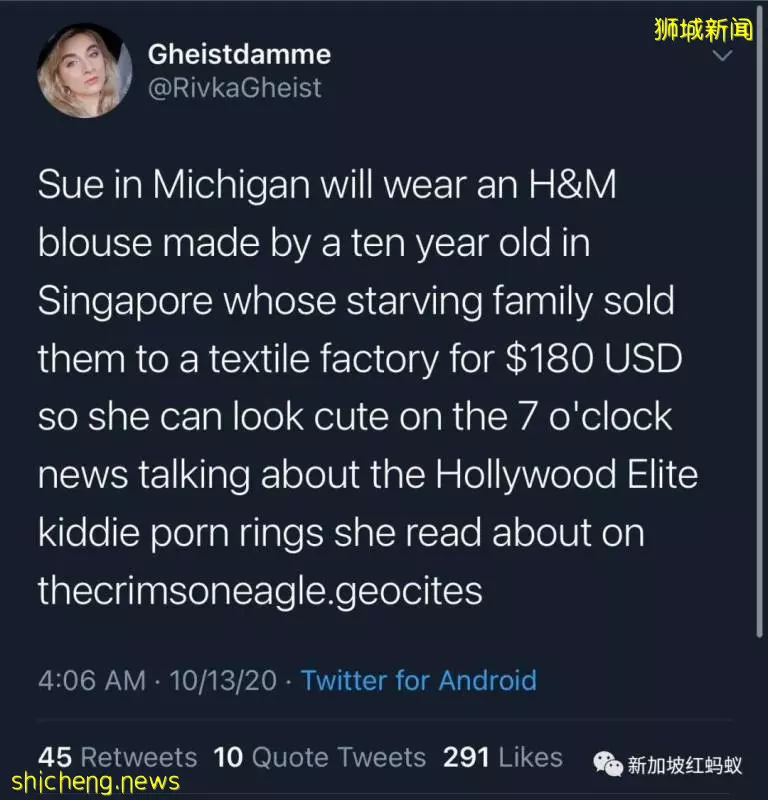Image resolution: width=768 pixels, height=800 pixels.
Task: Click the Hollywood Elite phrase
Action: [566, 474]
